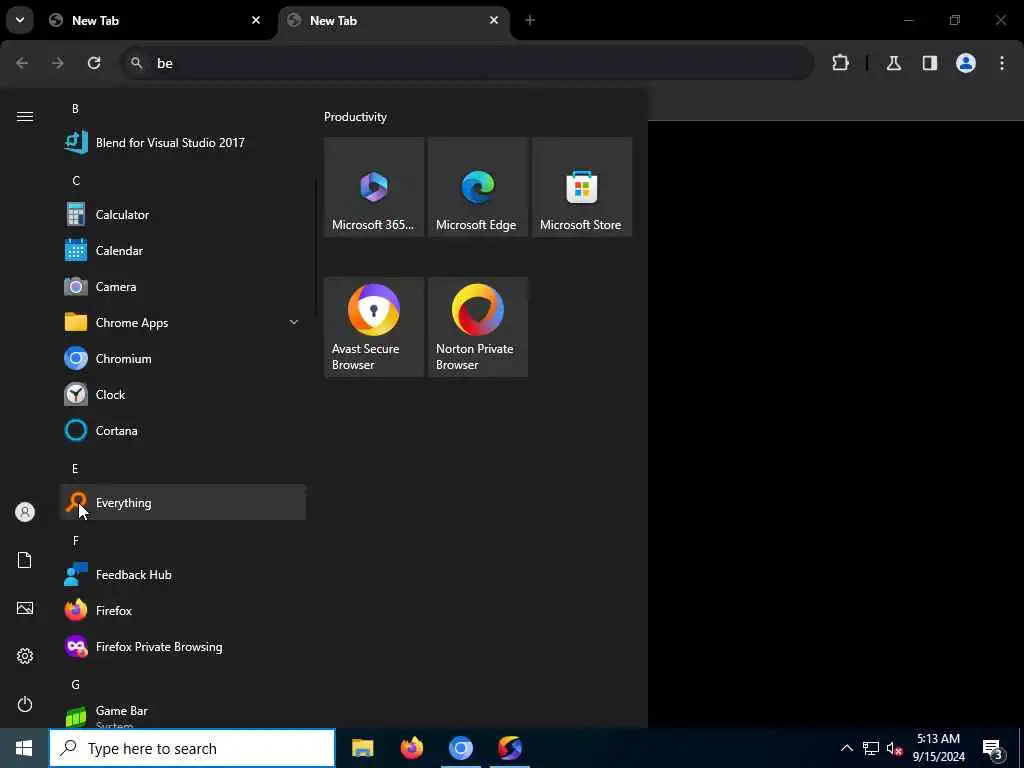Open the last pinned taskbar app

pyautogui.click(x=509, y=748)
